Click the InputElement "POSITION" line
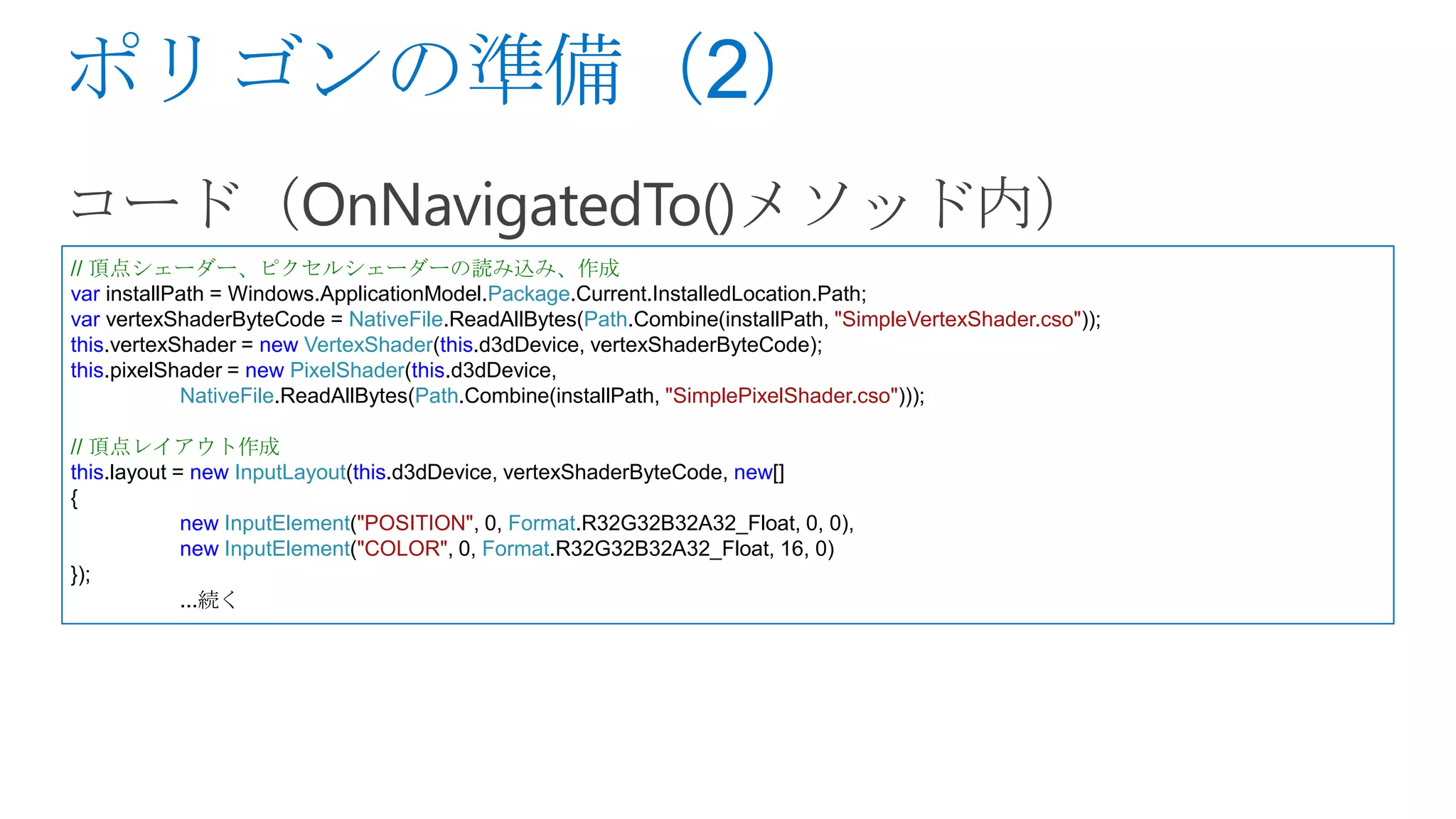The image size is (1456, 819). pos(517,523)
